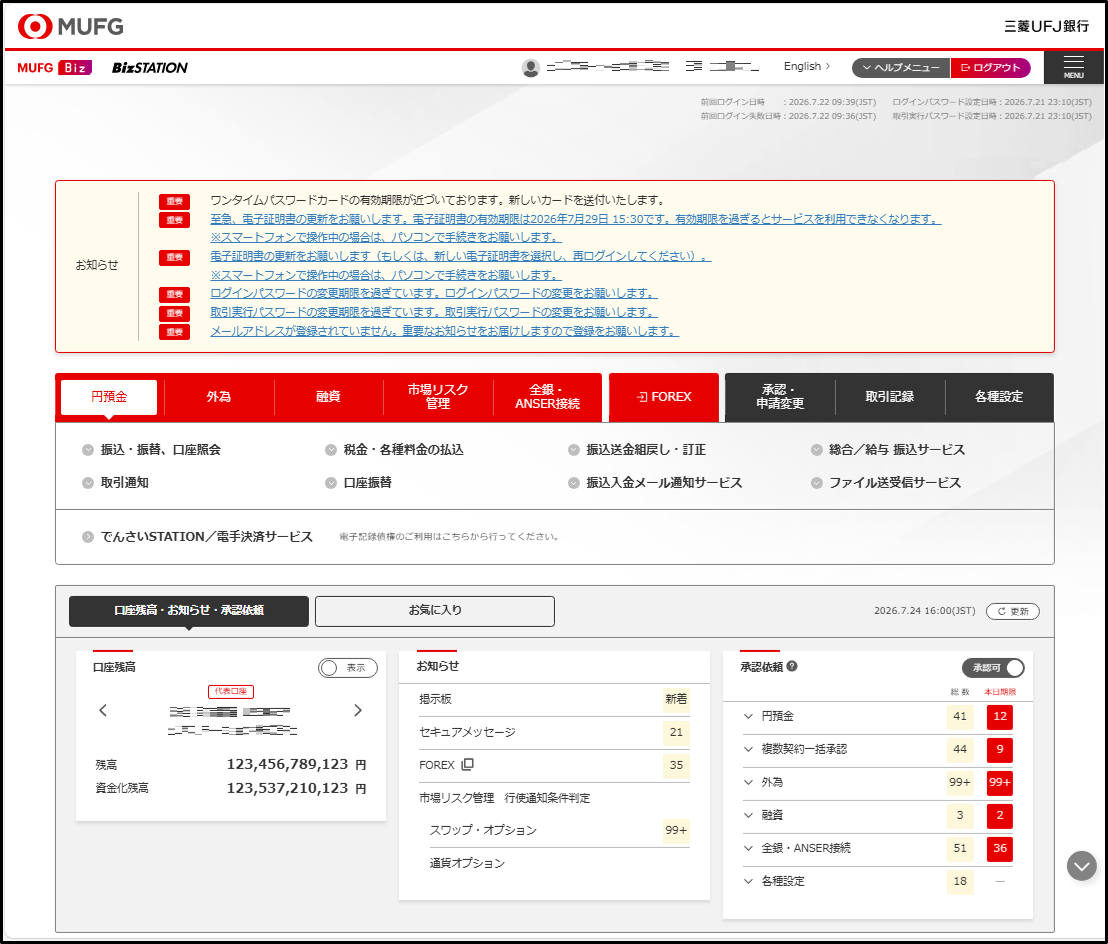Select the 円預金 tab
The height and width of the screenshot is (944, 1108).
click(109, 397)
